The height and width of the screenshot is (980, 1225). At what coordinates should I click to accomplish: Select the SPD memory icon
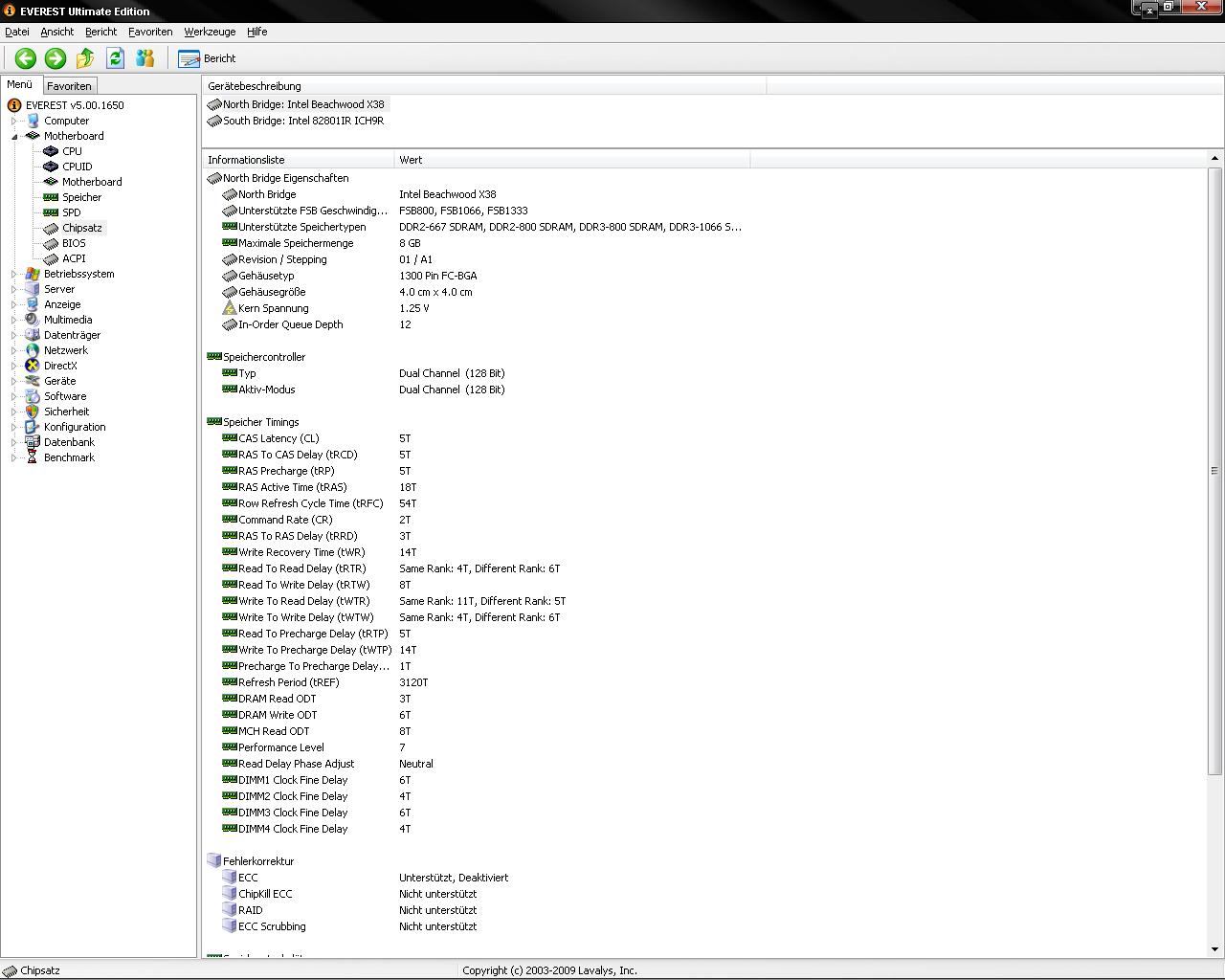(x=51, y=212)
